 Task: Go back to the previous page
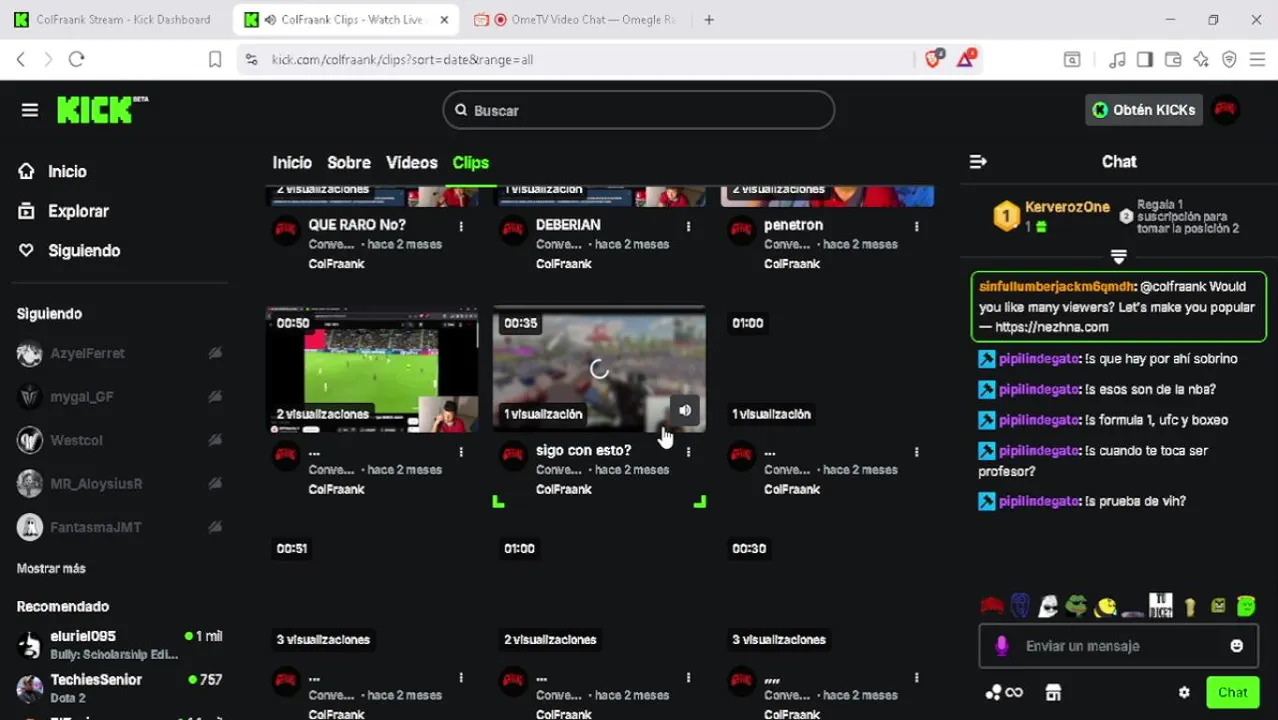[20, 60]
